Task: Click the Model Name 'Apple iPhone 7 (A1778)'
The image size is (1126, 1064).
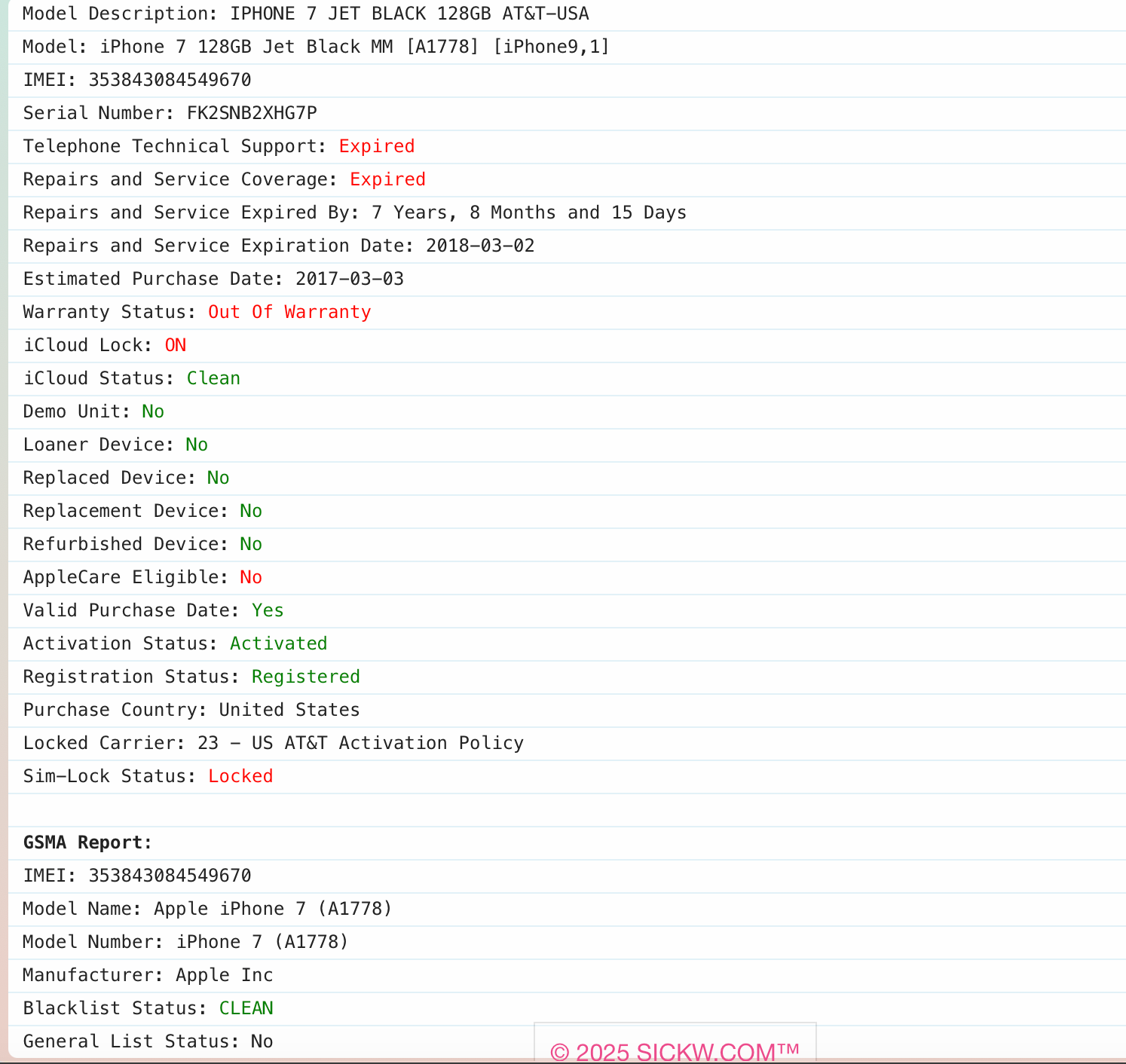Action: (x=273, y=909)
